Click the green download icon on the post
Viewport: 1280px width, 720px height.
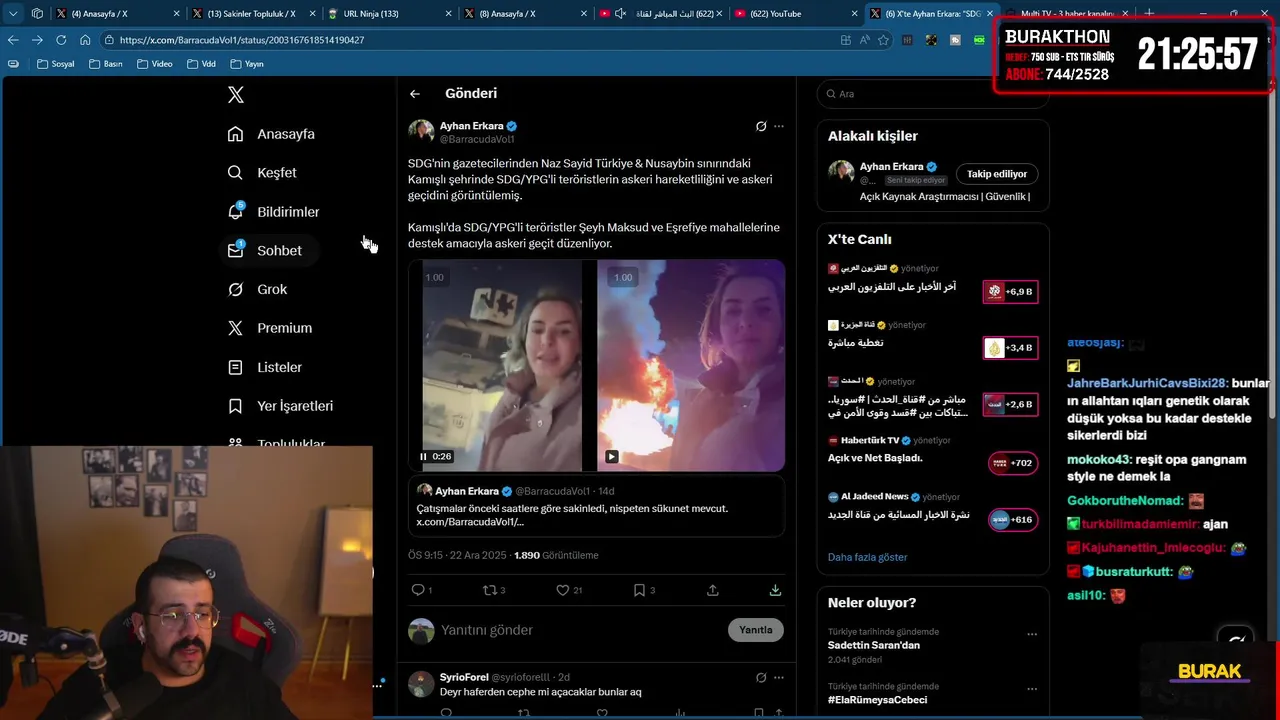click(775, 590)
